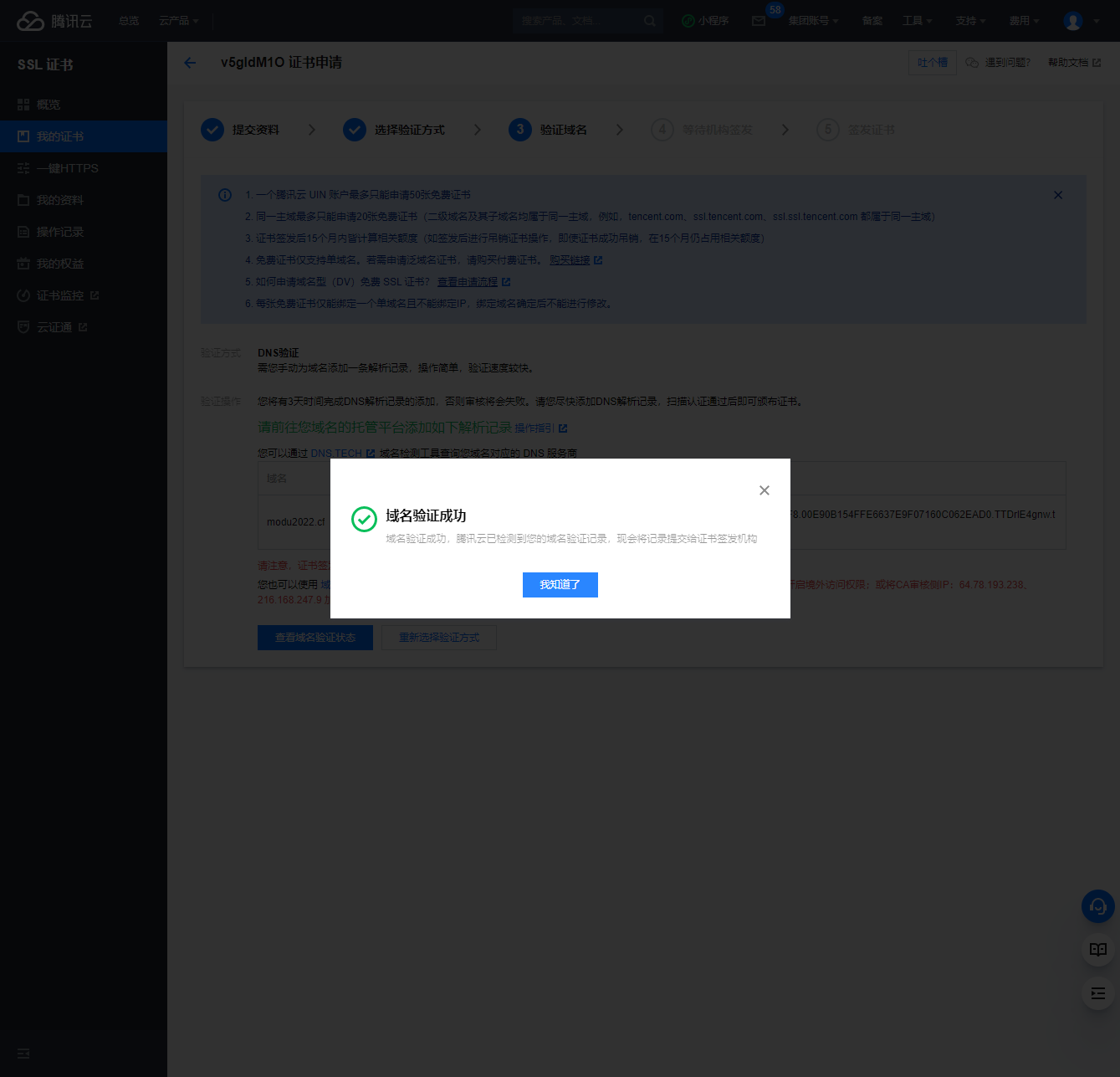The height and width of the screenshot is (1077, 1120).
Task: Click the DNS验证 method text
Action: click(279, 353)
